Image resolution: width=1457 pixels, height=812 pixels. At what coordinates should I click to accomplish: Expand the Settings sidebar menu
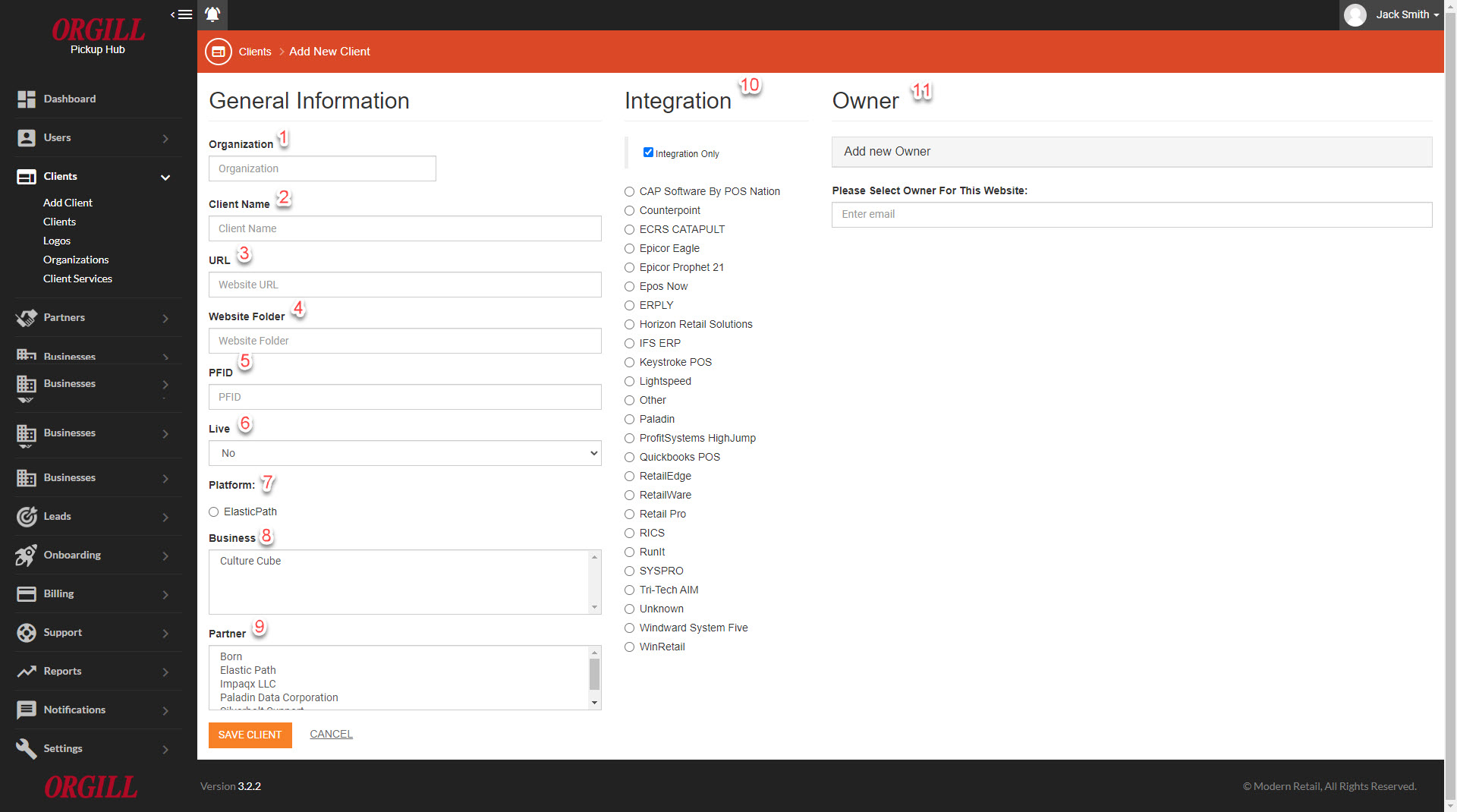point(165,749)
